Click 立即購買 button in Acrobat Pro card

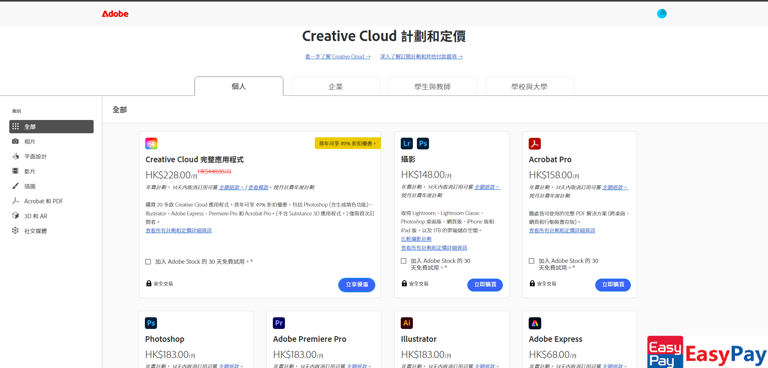click(x=613, y=285)
